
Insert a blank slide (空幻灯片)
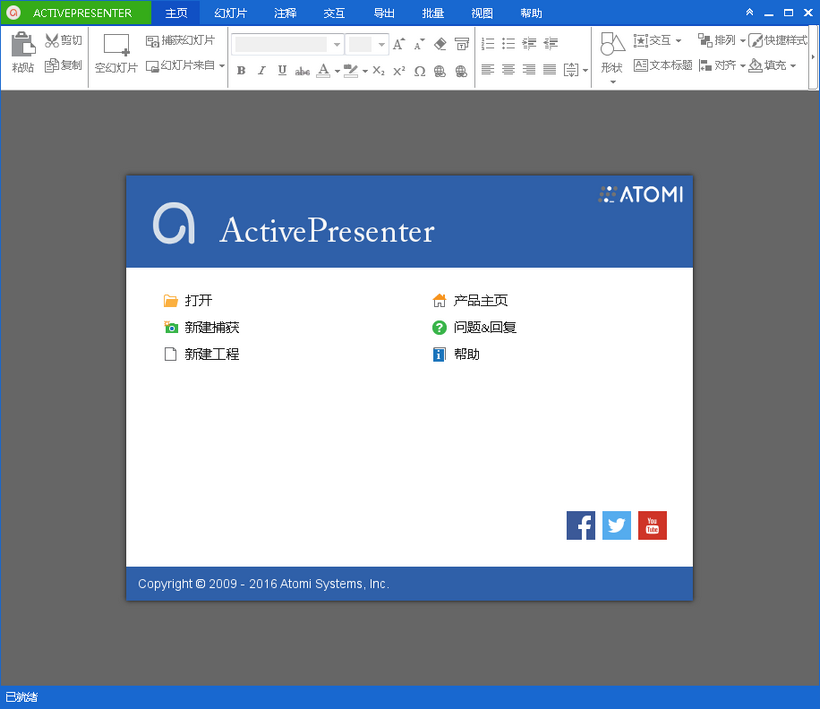coord(116,53)
